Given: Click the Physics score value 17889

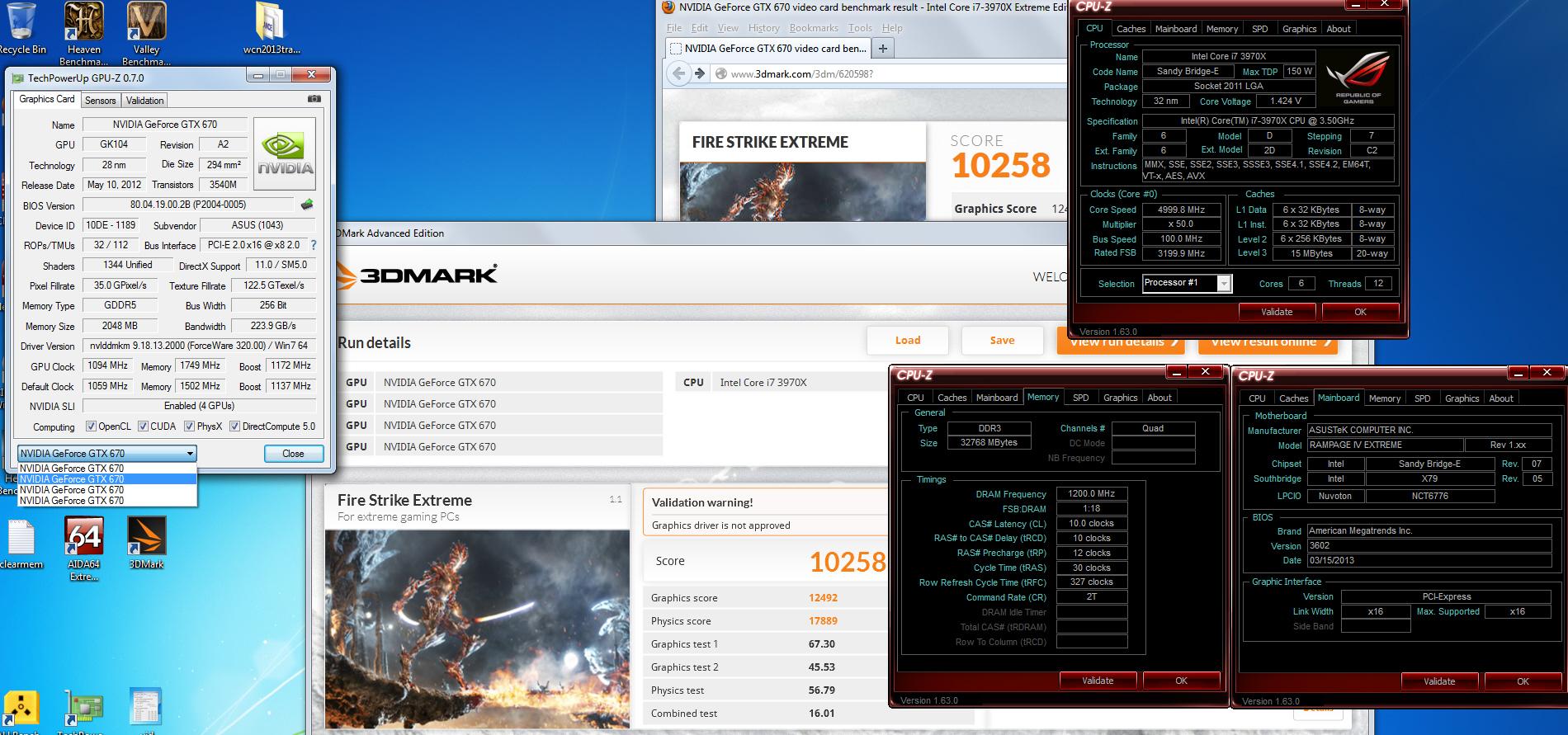Looking at the screenshot, I should click(x=823, y=621).
